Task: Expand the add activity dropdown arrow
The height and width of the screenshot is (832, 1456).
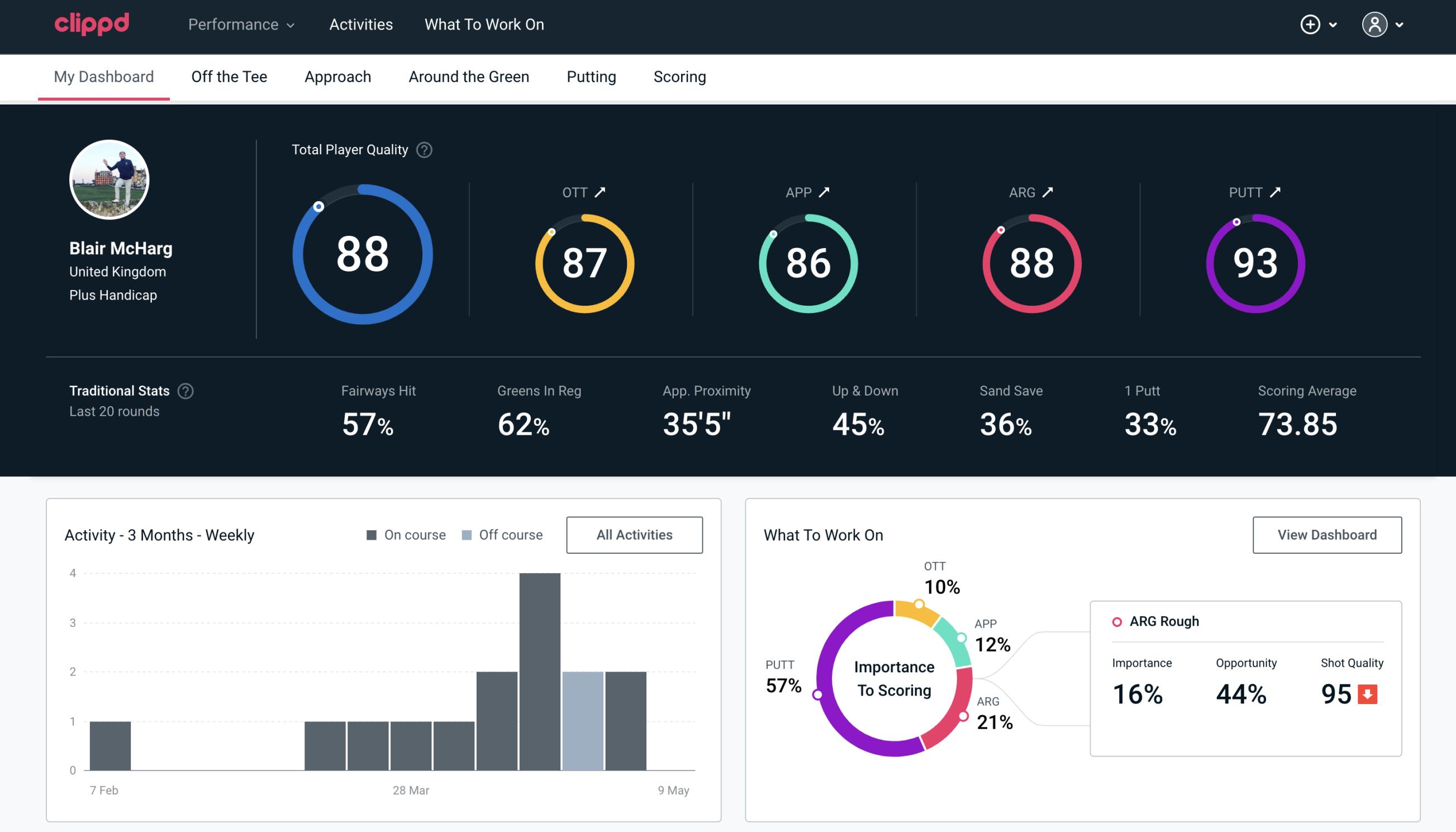Action: coord(1335,24)
